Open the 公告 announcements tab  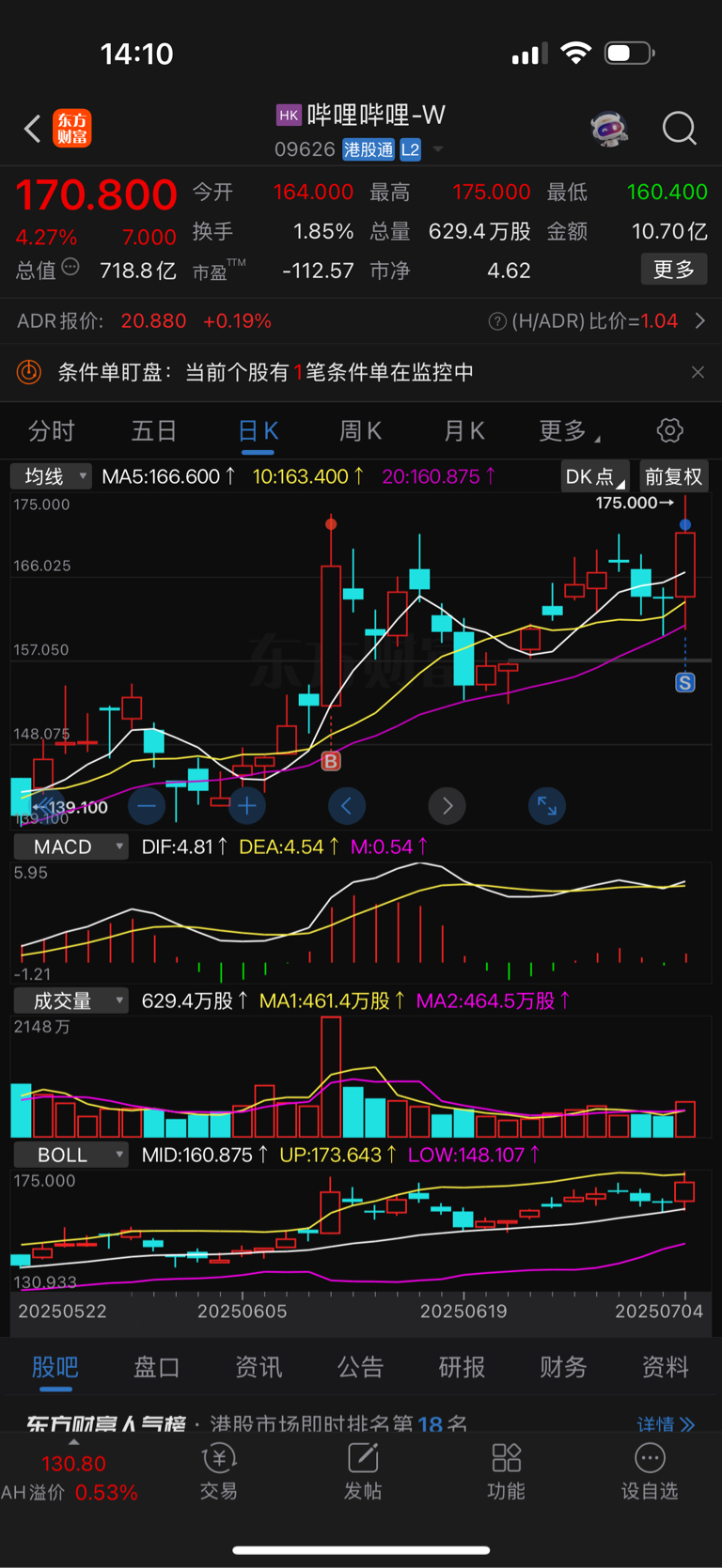coord(360,1367)
